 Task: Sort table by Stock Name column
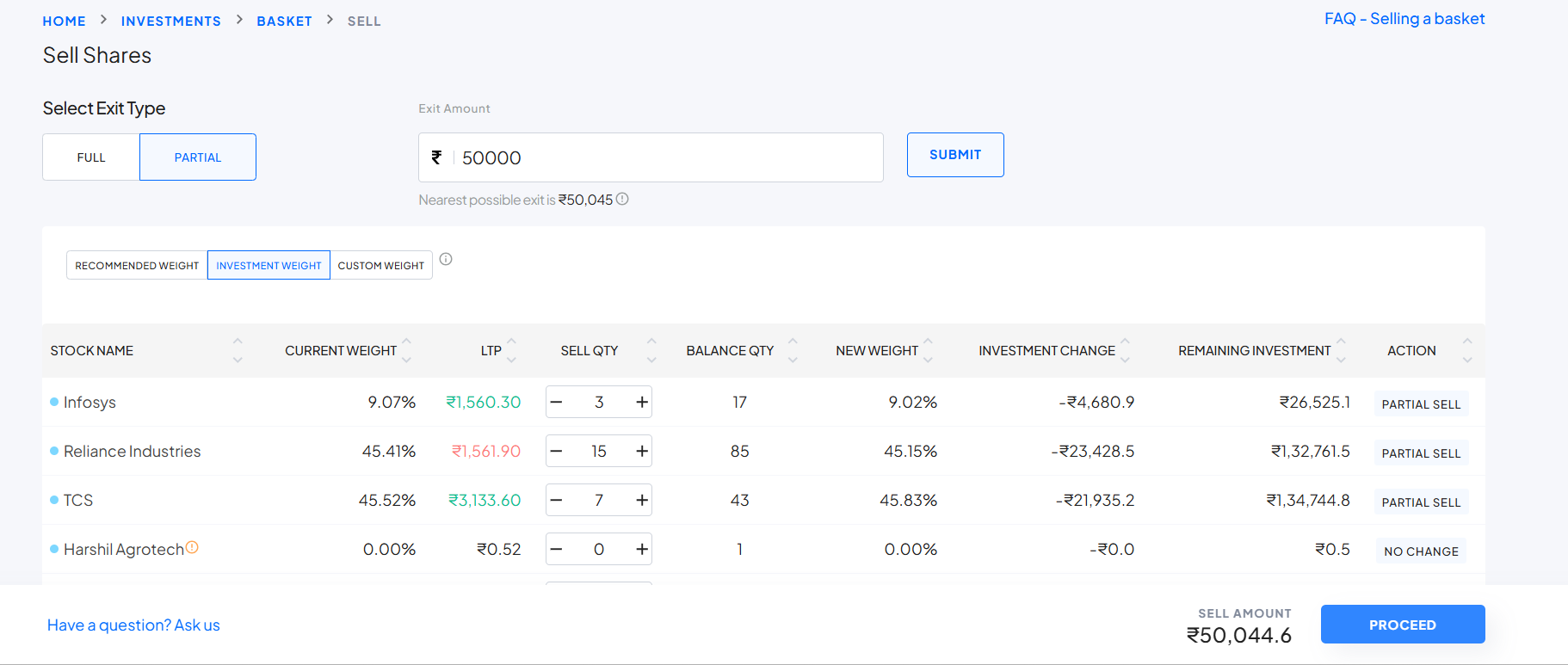(238, 350)
